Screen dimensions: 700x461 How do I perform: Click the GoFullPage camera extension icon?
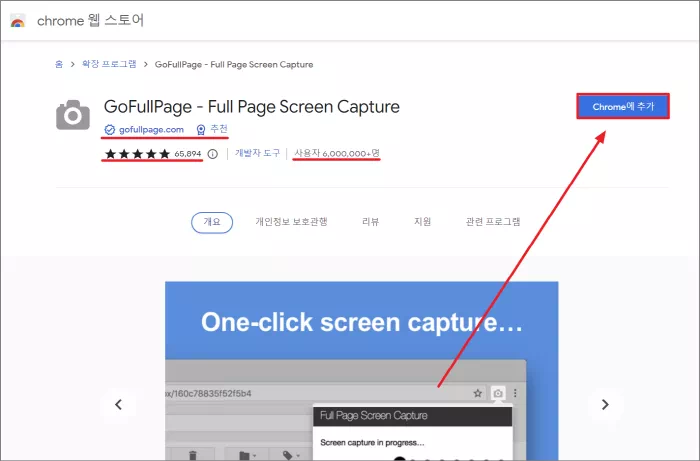pos(73,115)
